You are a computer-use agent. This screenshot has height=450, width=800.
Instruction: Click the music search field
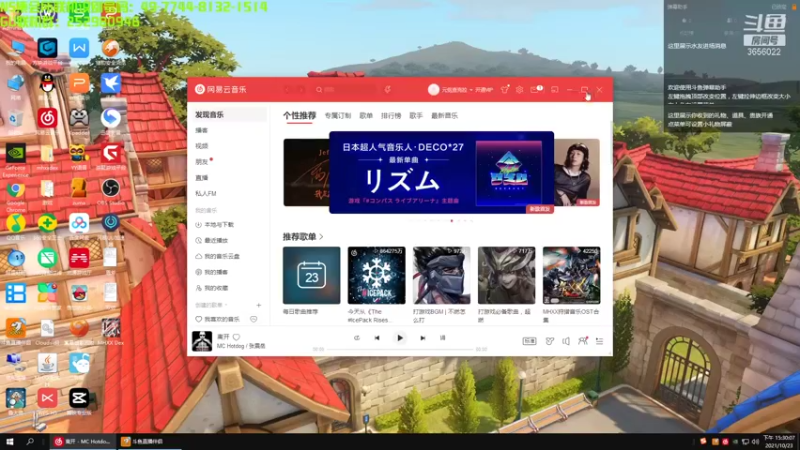coord(344,89)
